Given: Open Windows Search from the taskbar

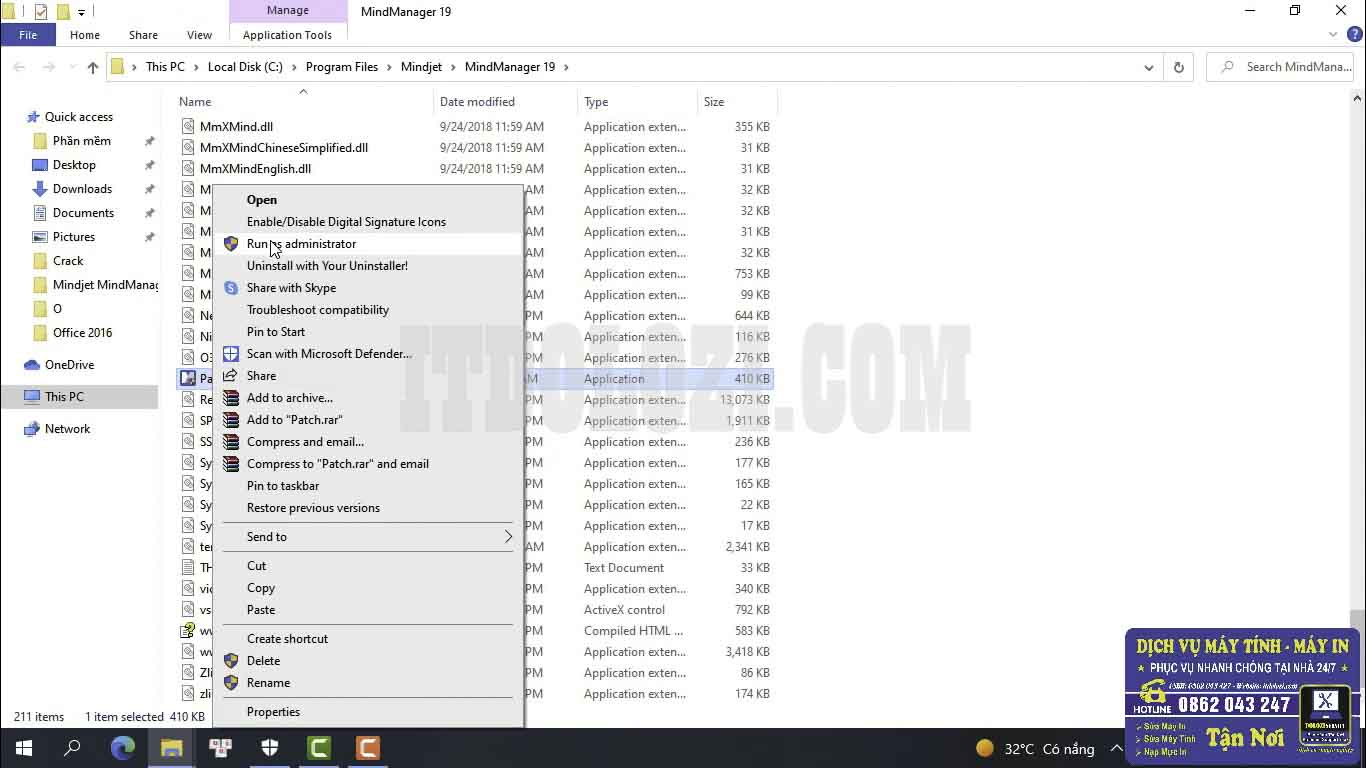Looking at the screenshot, I should [x=71, y=748].
